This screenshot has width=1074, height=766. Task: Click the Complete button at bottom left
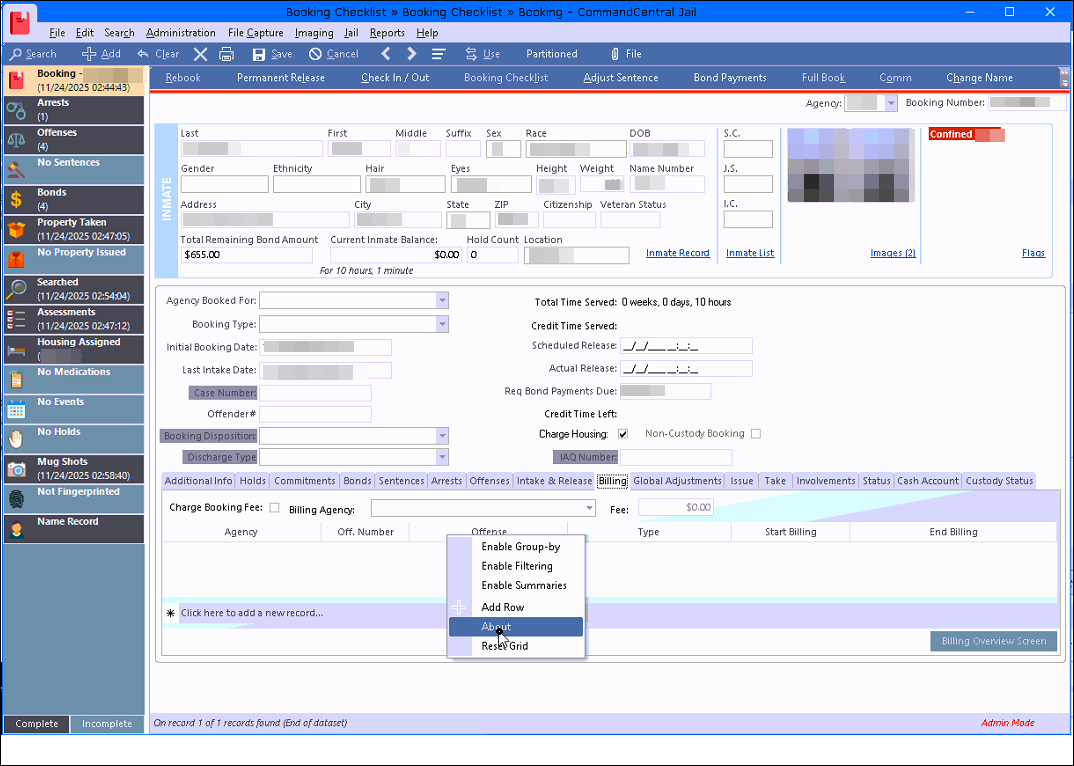click(36, 724)
